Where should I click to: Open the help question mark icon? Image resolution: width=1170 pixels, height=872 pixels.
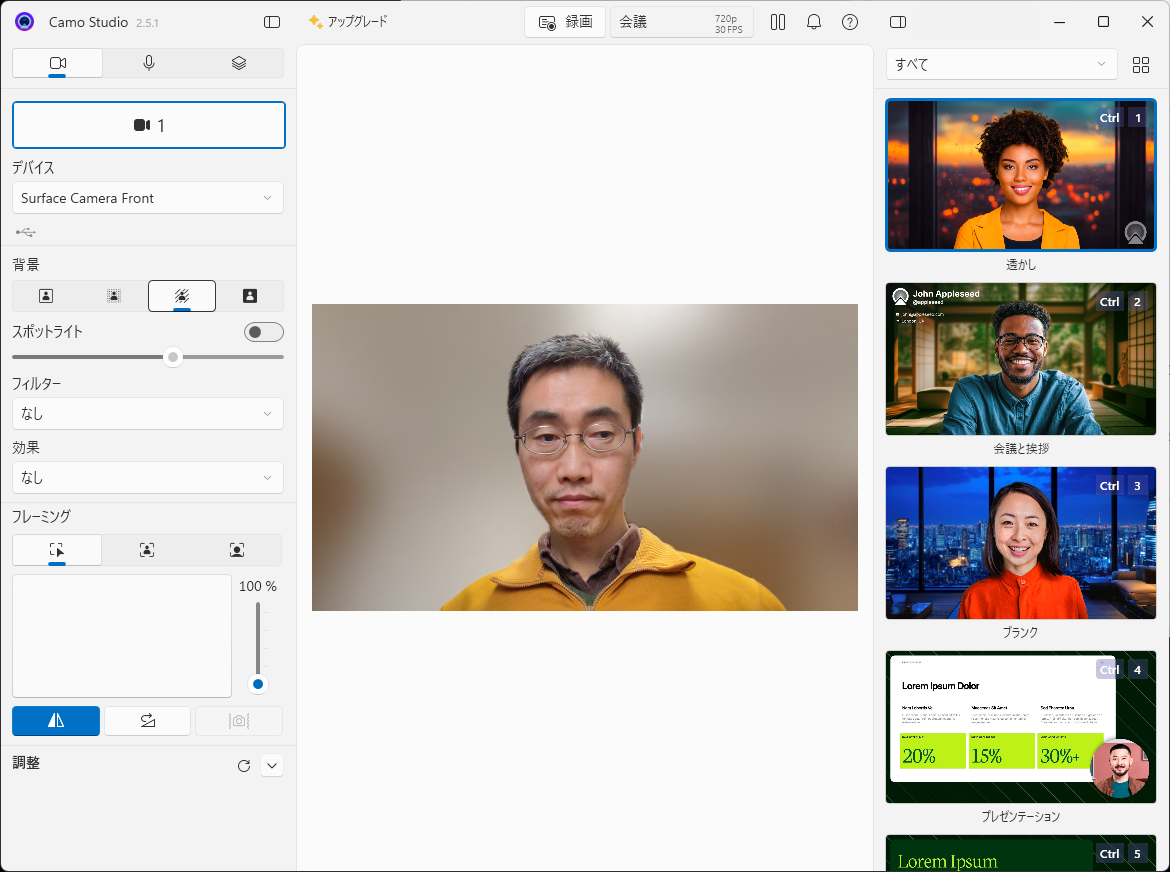tap(850, 22)
